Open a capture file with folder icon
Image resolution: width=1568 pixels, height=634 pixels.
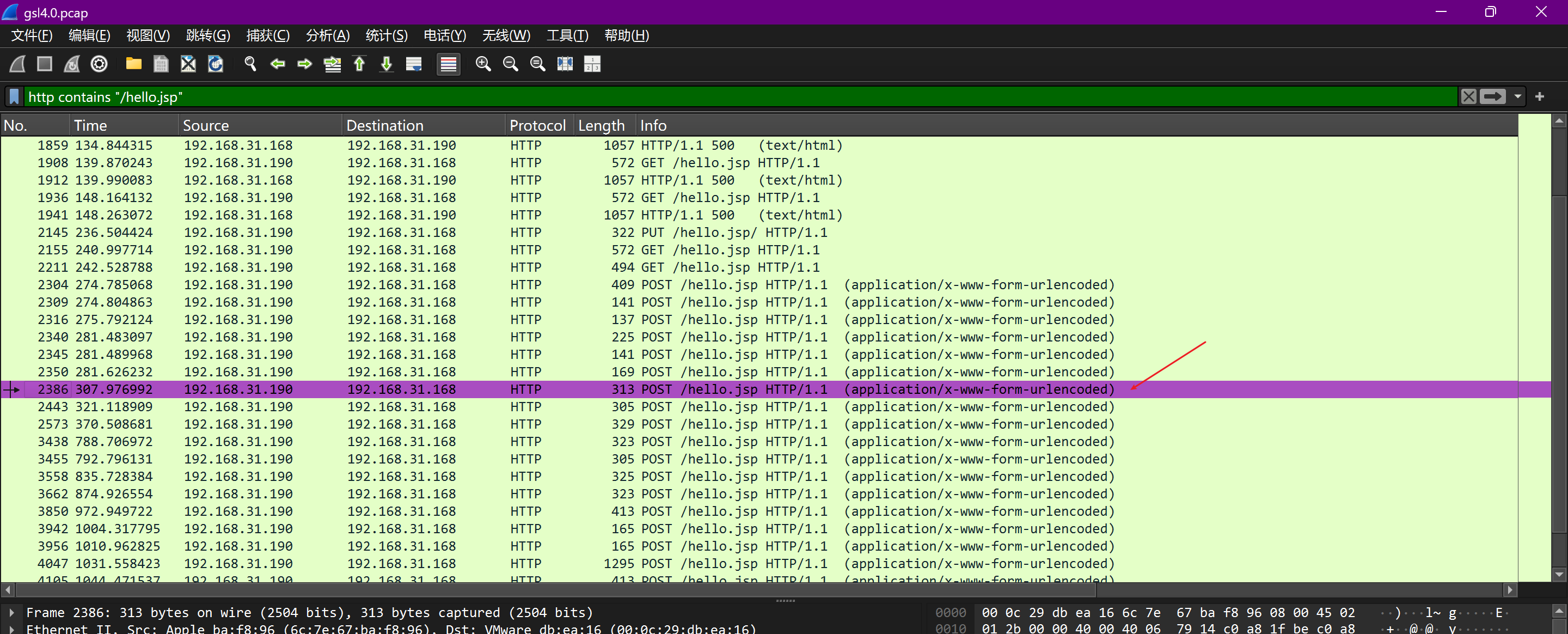click(x=133, y=64)
